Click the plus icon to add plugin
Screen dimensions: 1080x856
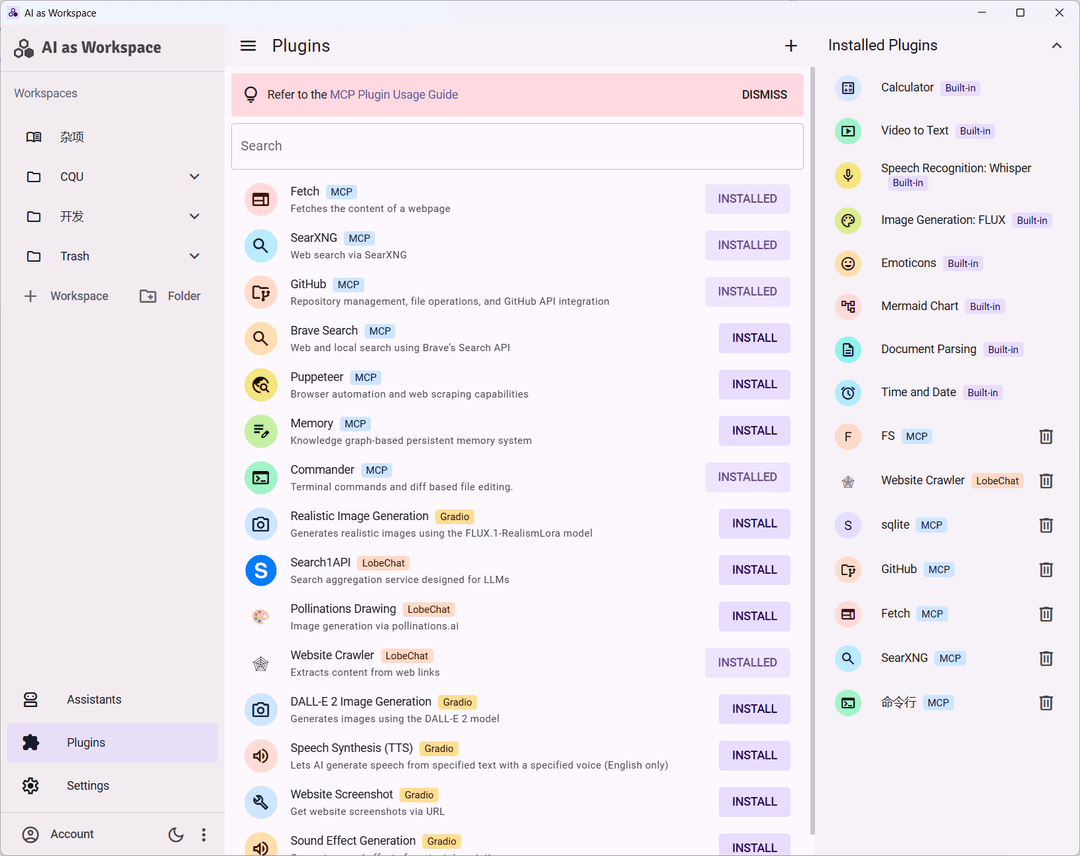click(x=791, y=45)
